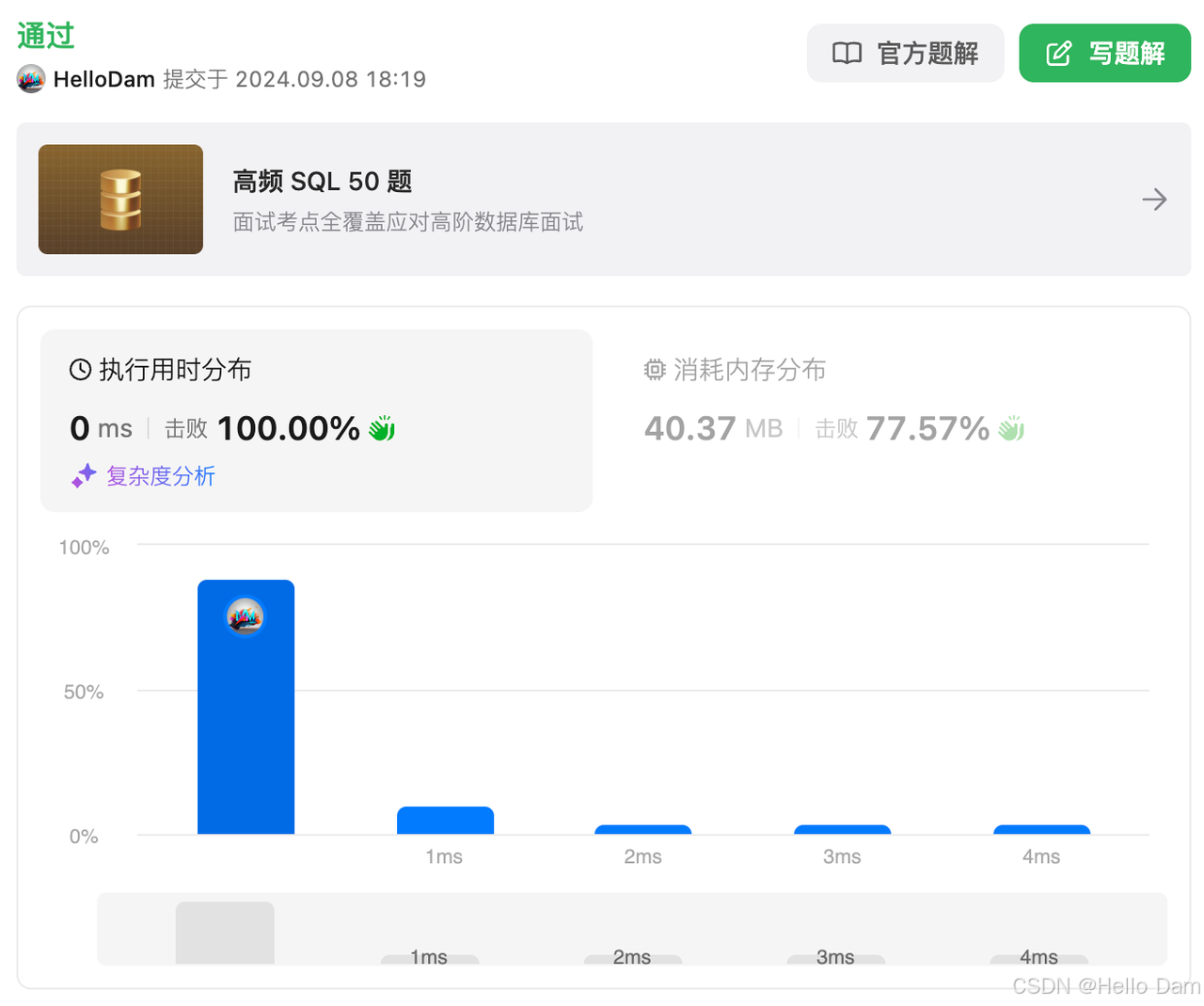Click the tallest 0ms bar in chart
Image resolution: width=1204 pixels, height=1006 pixels.
(x=246, y=707)
